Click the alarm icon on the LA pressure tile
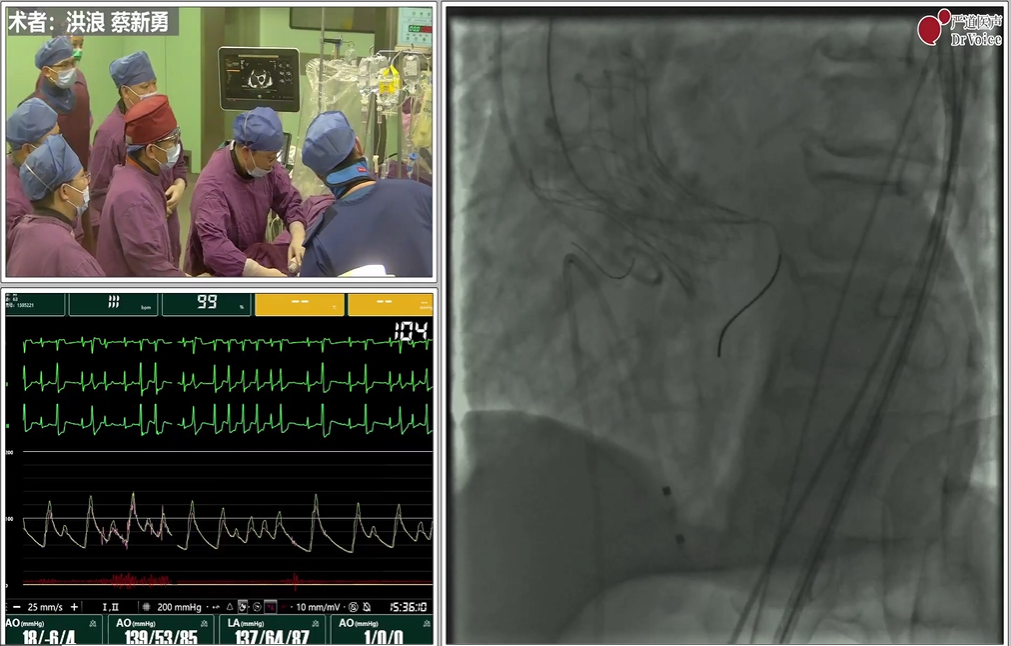 click(315, 623)
